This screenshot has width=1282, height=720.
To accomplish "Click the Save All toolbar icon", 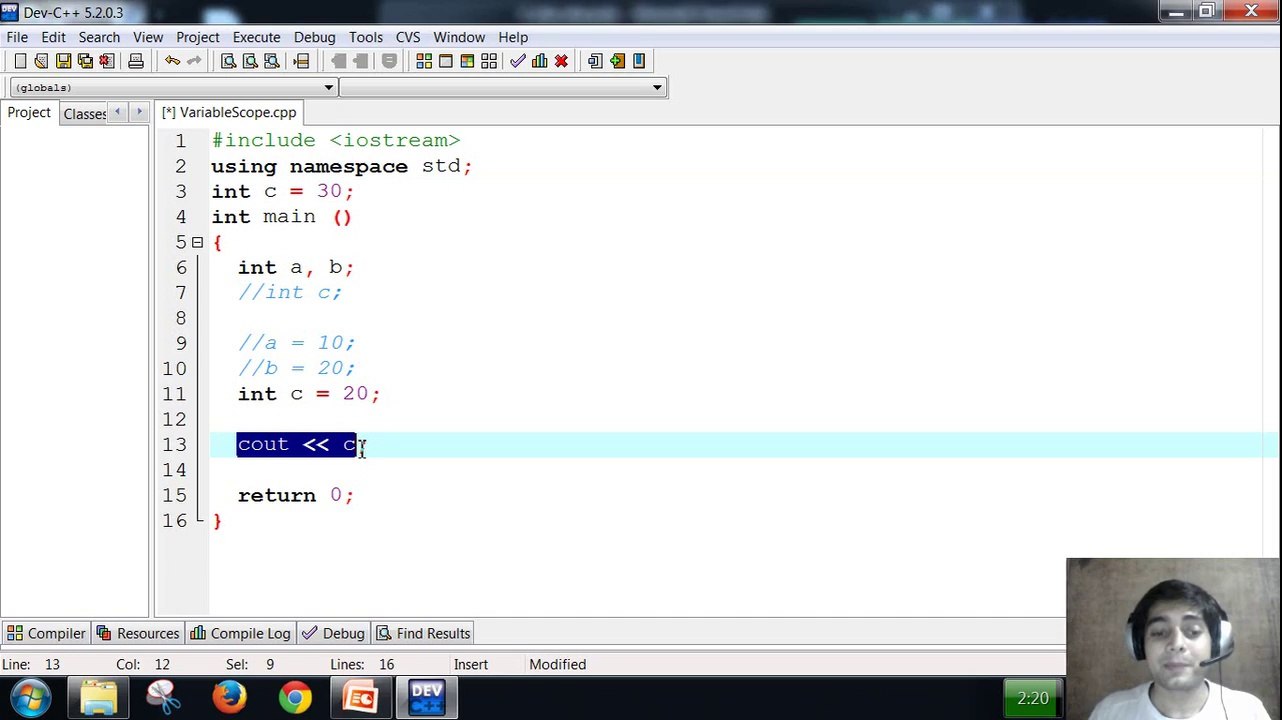I will coord(85,61).
